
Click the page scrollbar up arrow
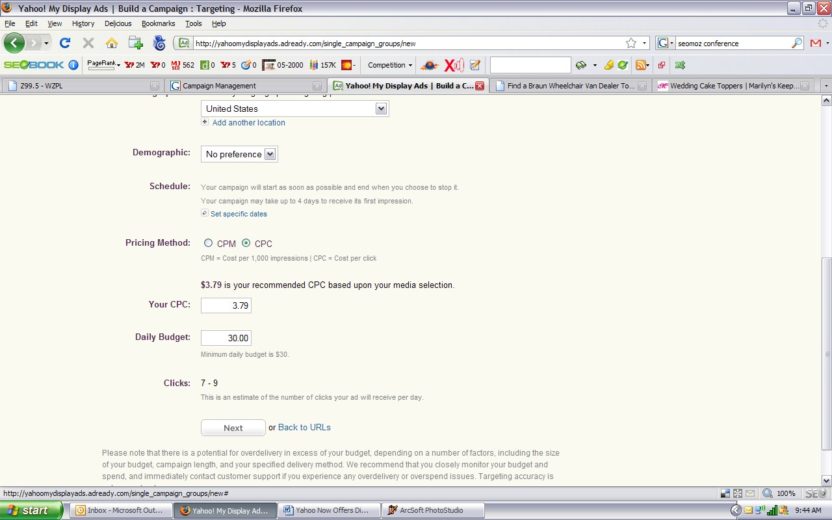click(x=826, y=100)
